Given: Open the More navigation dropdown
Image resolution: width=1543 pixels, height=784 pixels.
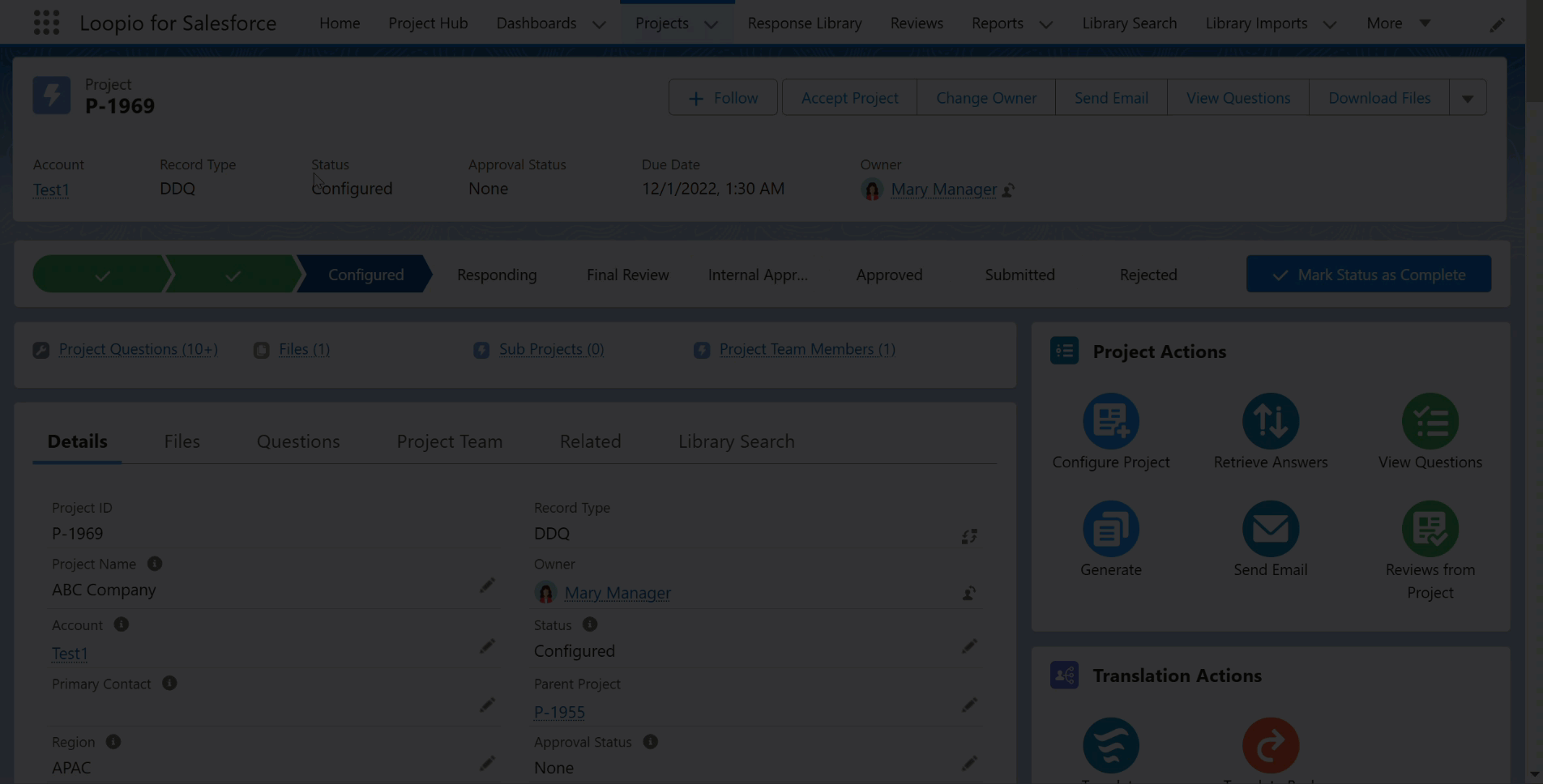Looking at the screenshot, I should coord(1398,23).
